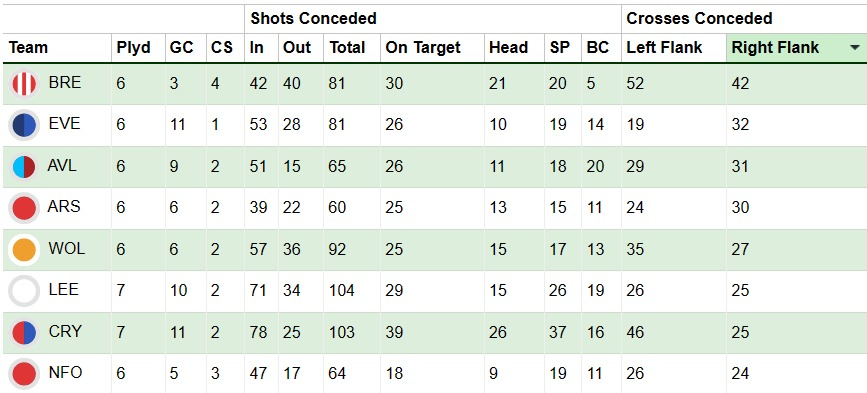Click the Crystal Palace red-blue badge

click(24, 333)
